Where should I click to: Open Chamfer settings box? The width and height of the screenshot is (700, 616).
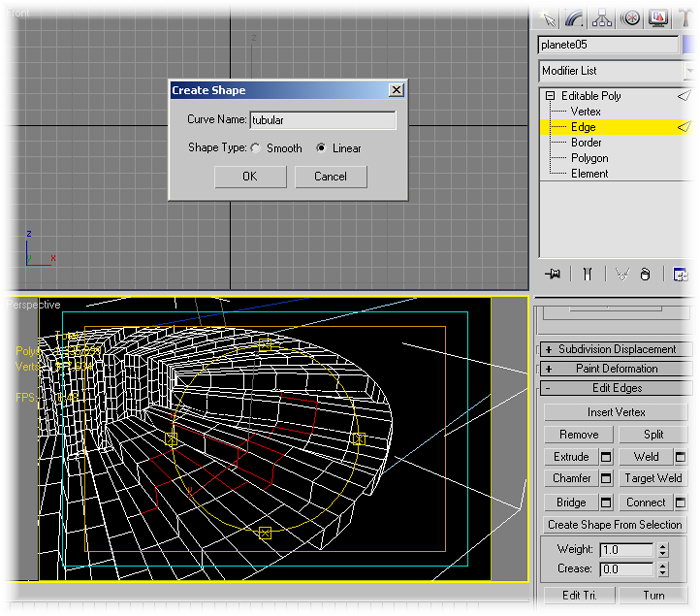tap(606, 479)
